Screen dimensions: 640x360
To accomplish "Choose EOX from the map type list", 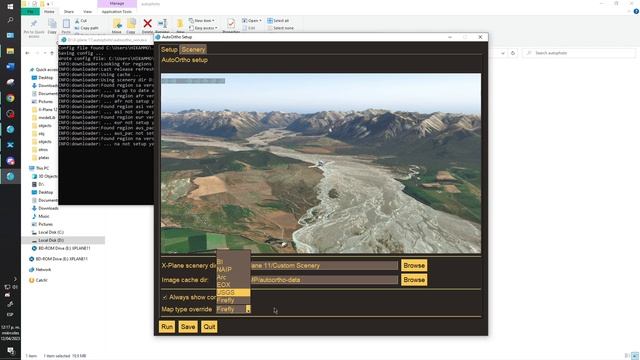I will [x=233, y=284].
